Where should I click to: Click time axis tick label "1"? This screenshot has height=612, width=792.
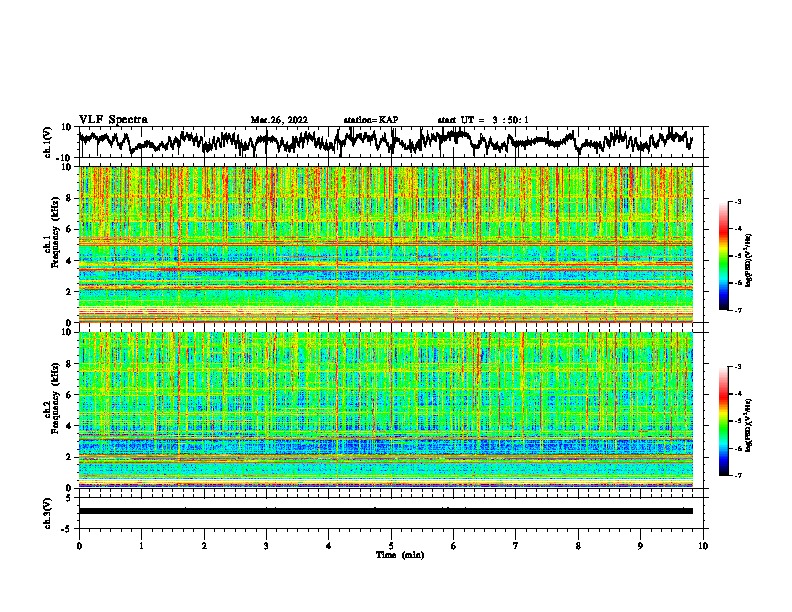click(141, 545)
